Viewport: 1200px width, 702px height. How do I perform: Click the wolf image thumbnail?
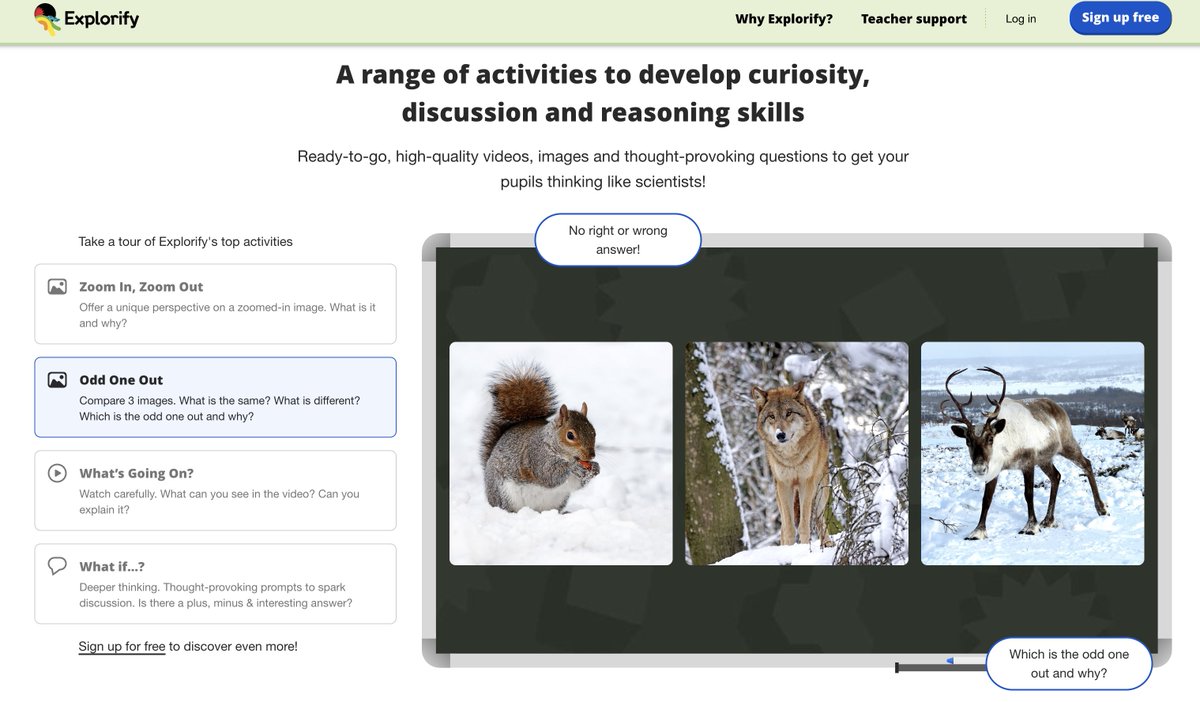796,453
